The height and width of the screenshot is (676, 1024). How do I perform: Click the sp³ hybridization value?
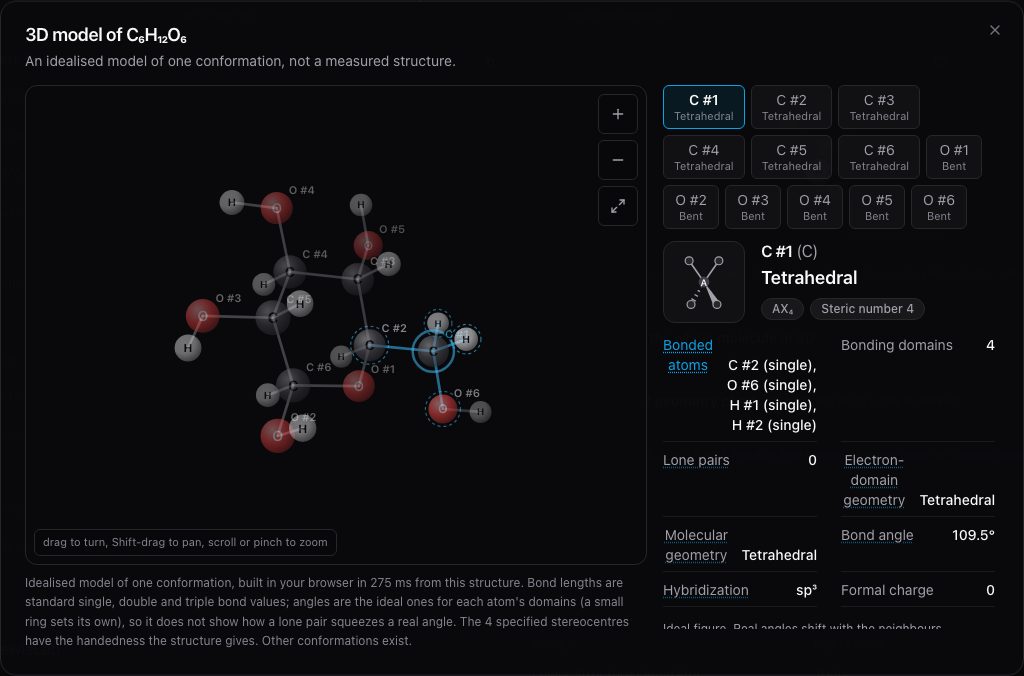[x=806, y=590]
